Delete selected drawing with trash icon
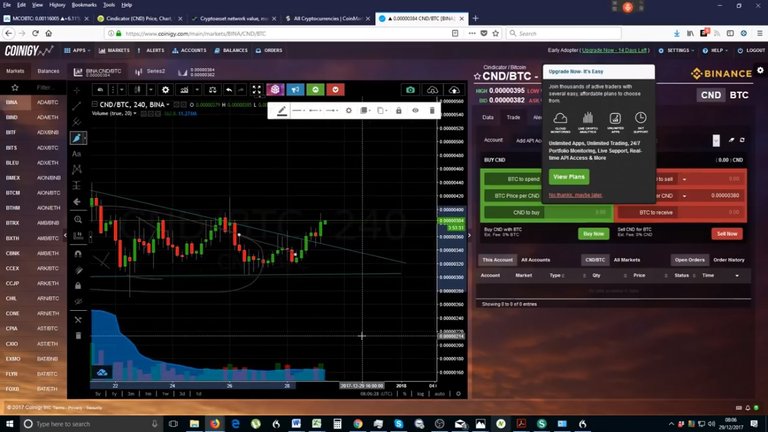 pos(432,111)
